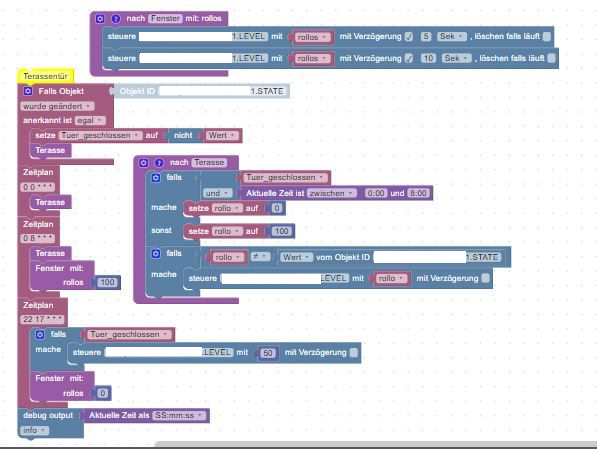Open 'Tuer_geschlossen' dropdown inside nach Terasse falls

[x=285, y=177]
